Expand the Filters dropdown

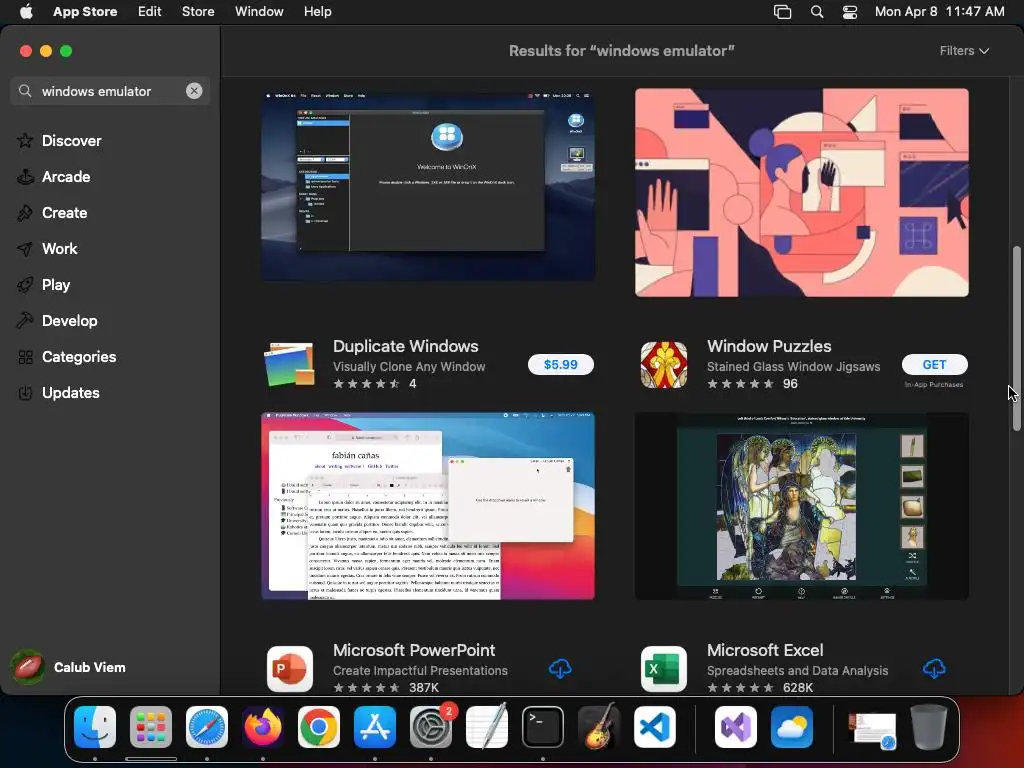coord(964,50)
